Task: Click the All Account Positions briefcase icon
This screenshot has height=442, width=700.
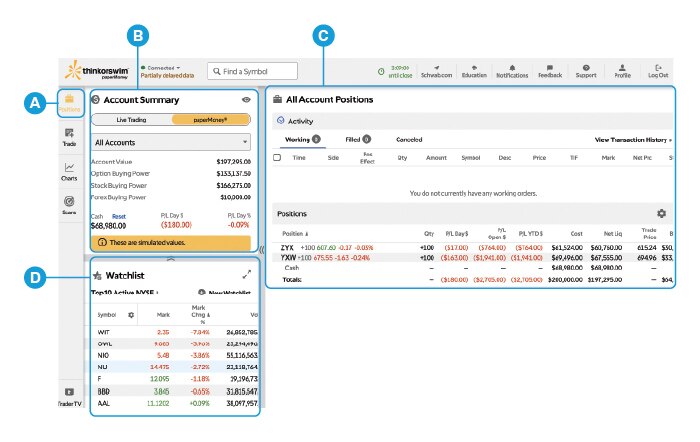Action: pyautogui.click(x=277, y=100)
